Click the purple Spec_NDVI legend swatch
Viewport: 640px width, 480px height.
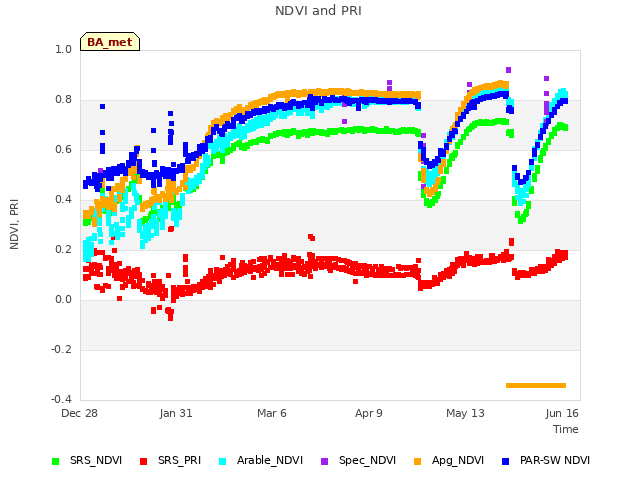[x=324, y=461]
